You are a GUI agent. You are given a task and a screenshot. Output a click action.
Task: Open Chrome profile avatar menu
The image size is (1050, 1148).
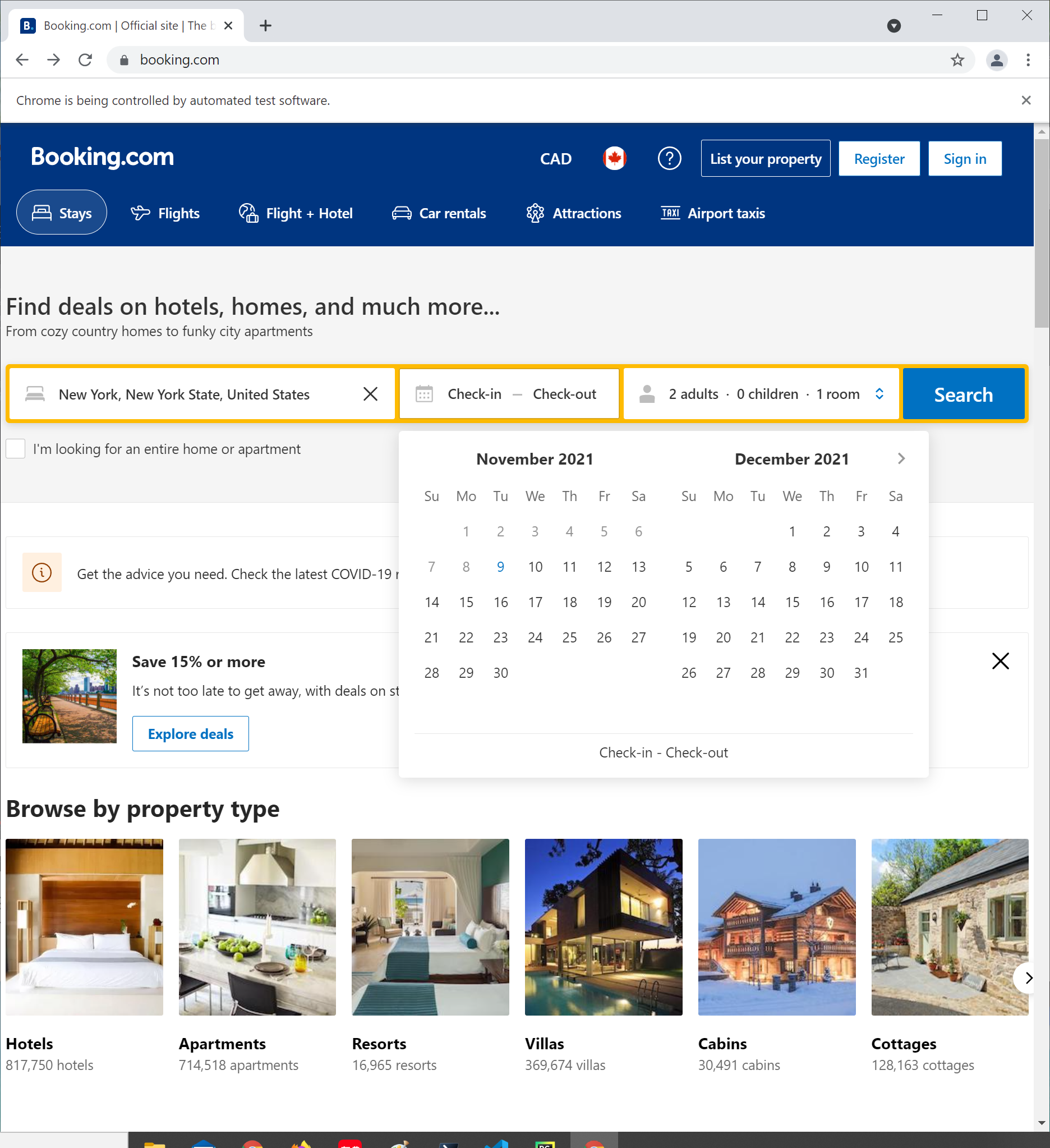pos(997,60)
